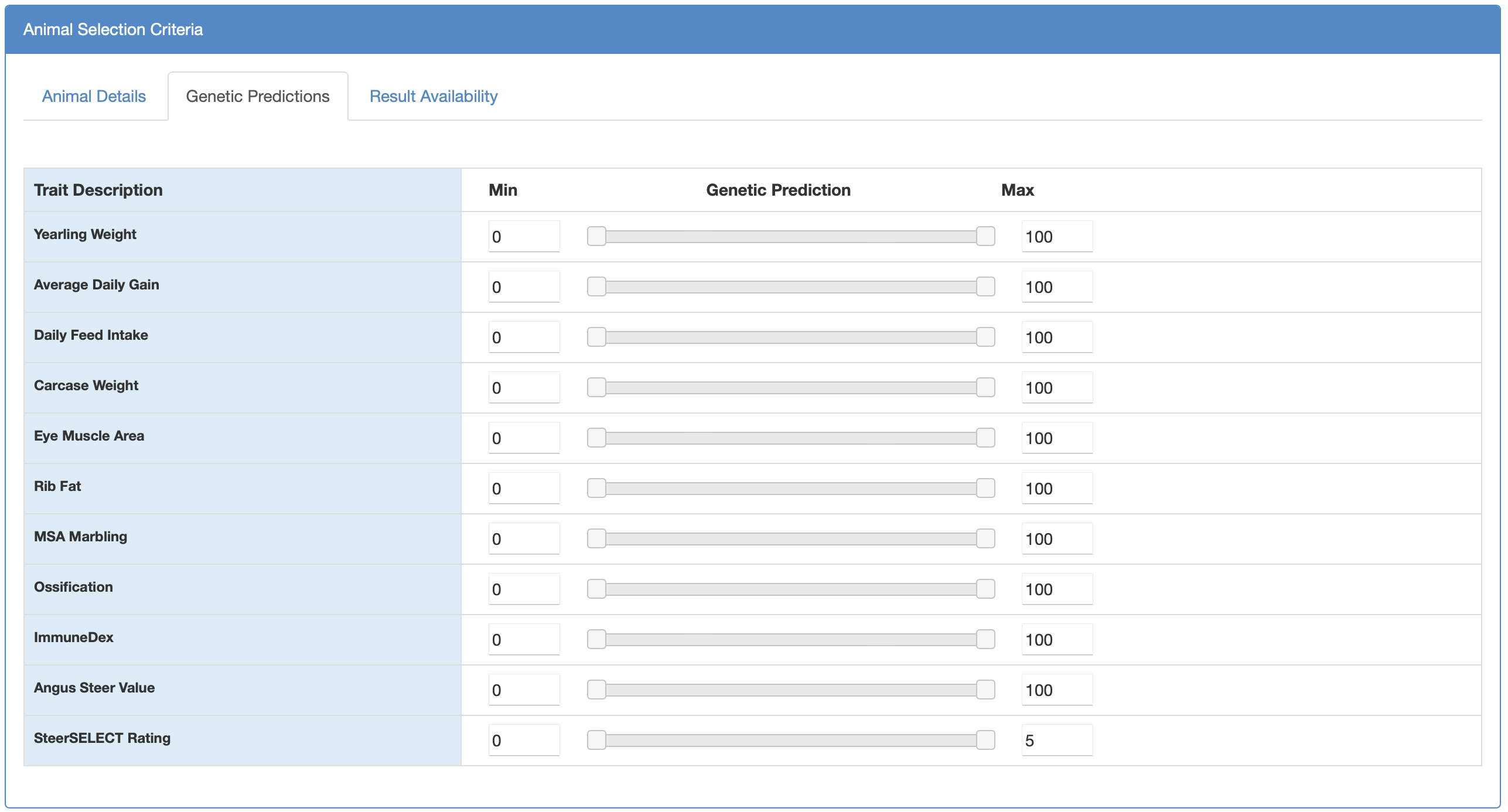Open the Animal Details tab
Viewport: 1508px width, 812px height.
tap(94, 96)
